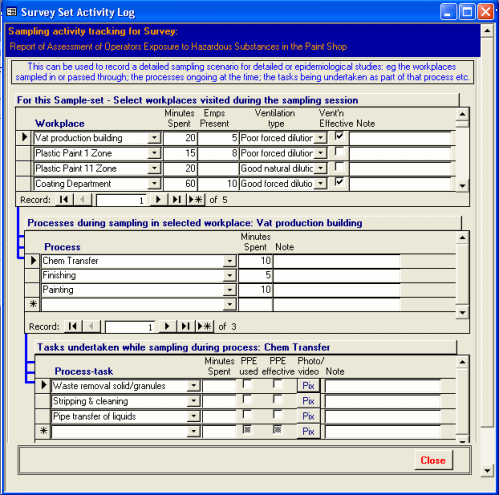Viewport: 499px width, 495px height.
Task: Go to first record in Workplace navigator
Action: point(64,200)
